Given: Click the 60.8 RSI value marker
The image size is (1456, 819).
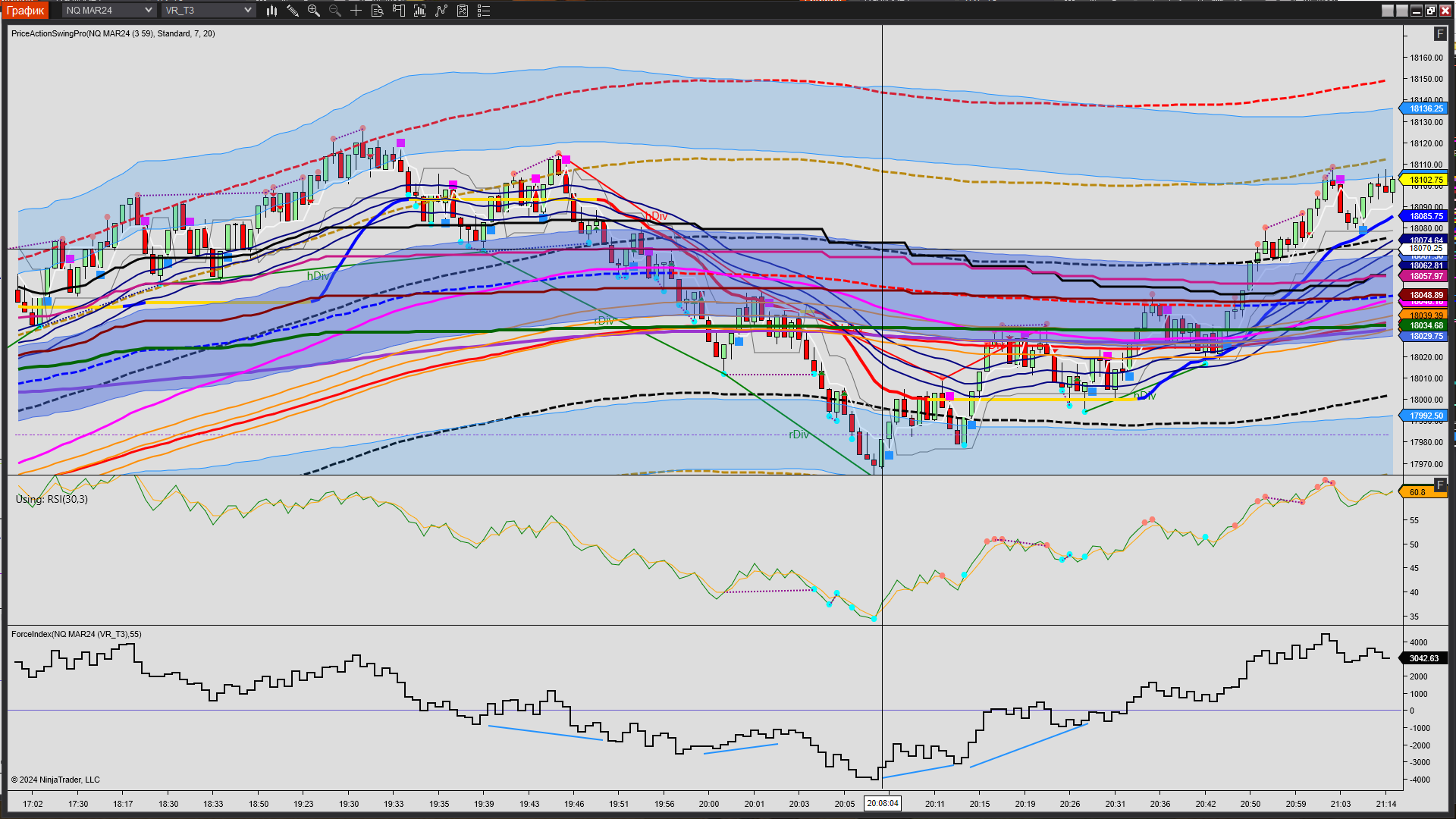Looking at the screenshot, I should click(x=1423, y=493).
